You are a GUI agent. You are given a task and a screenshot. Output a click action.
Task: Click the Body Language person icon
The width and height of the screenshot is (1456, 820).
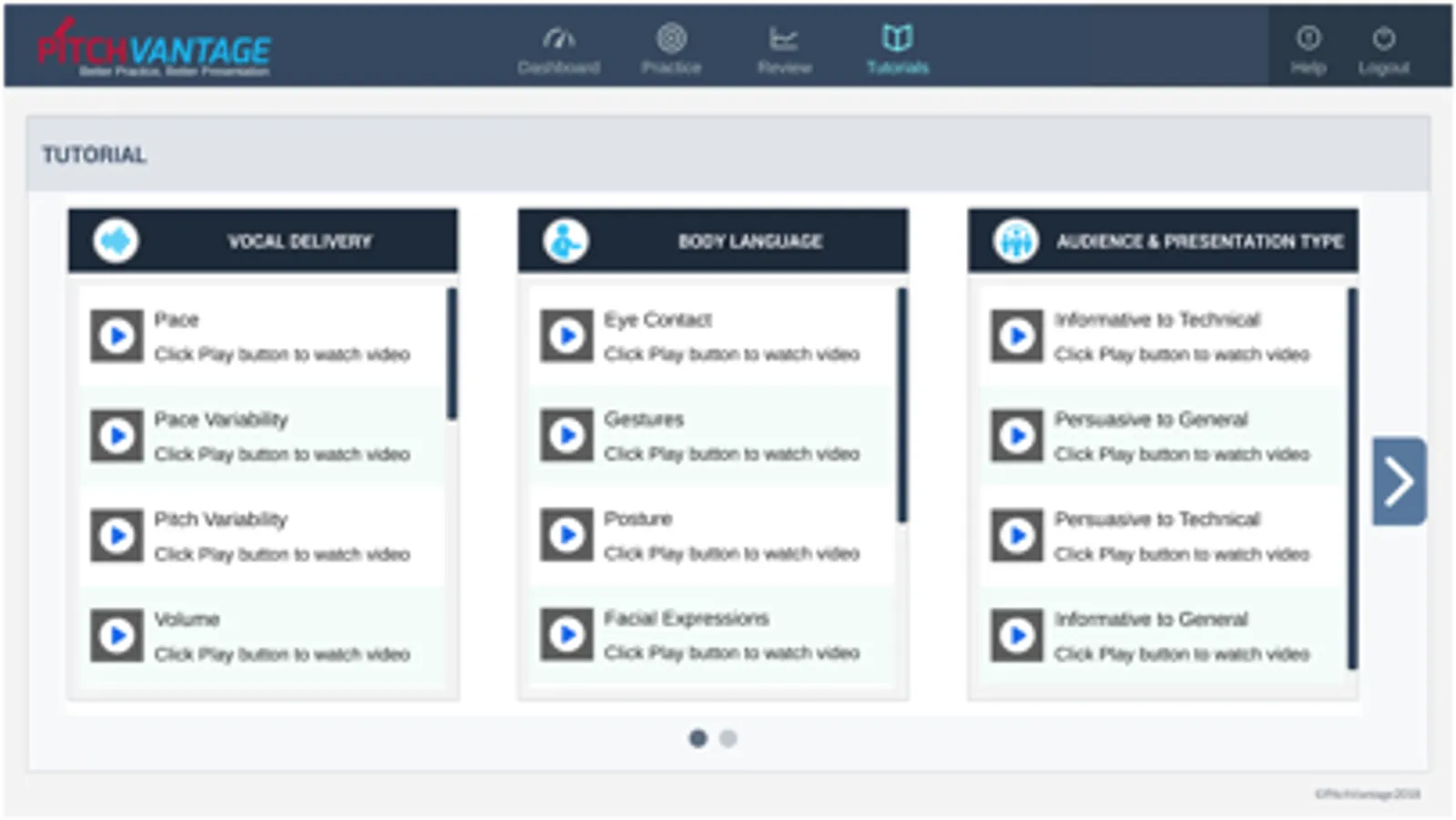pos(565,241)
